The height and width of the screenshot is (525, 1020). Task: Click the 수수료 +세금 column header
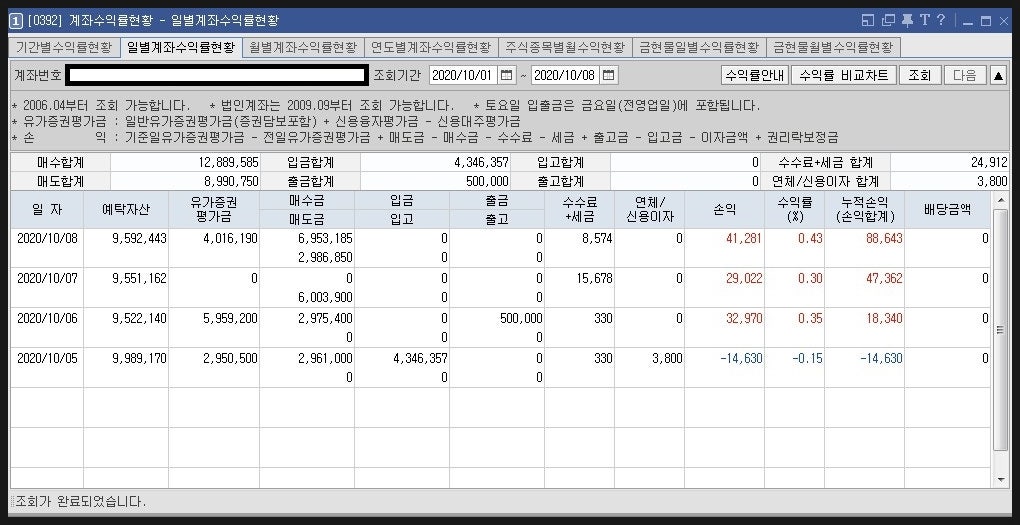click(580, 209)
